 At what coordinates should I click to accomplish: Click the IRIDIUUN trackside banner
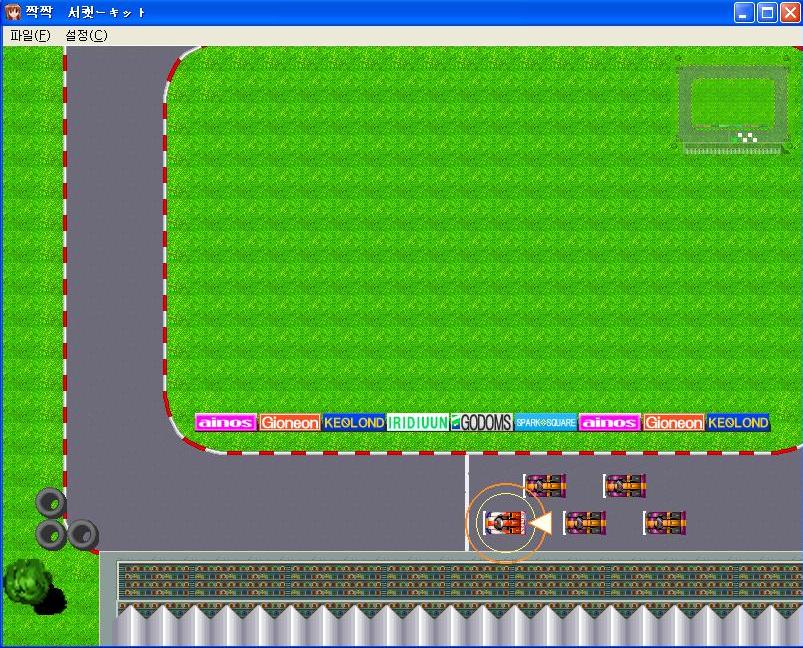pos(418,423)
